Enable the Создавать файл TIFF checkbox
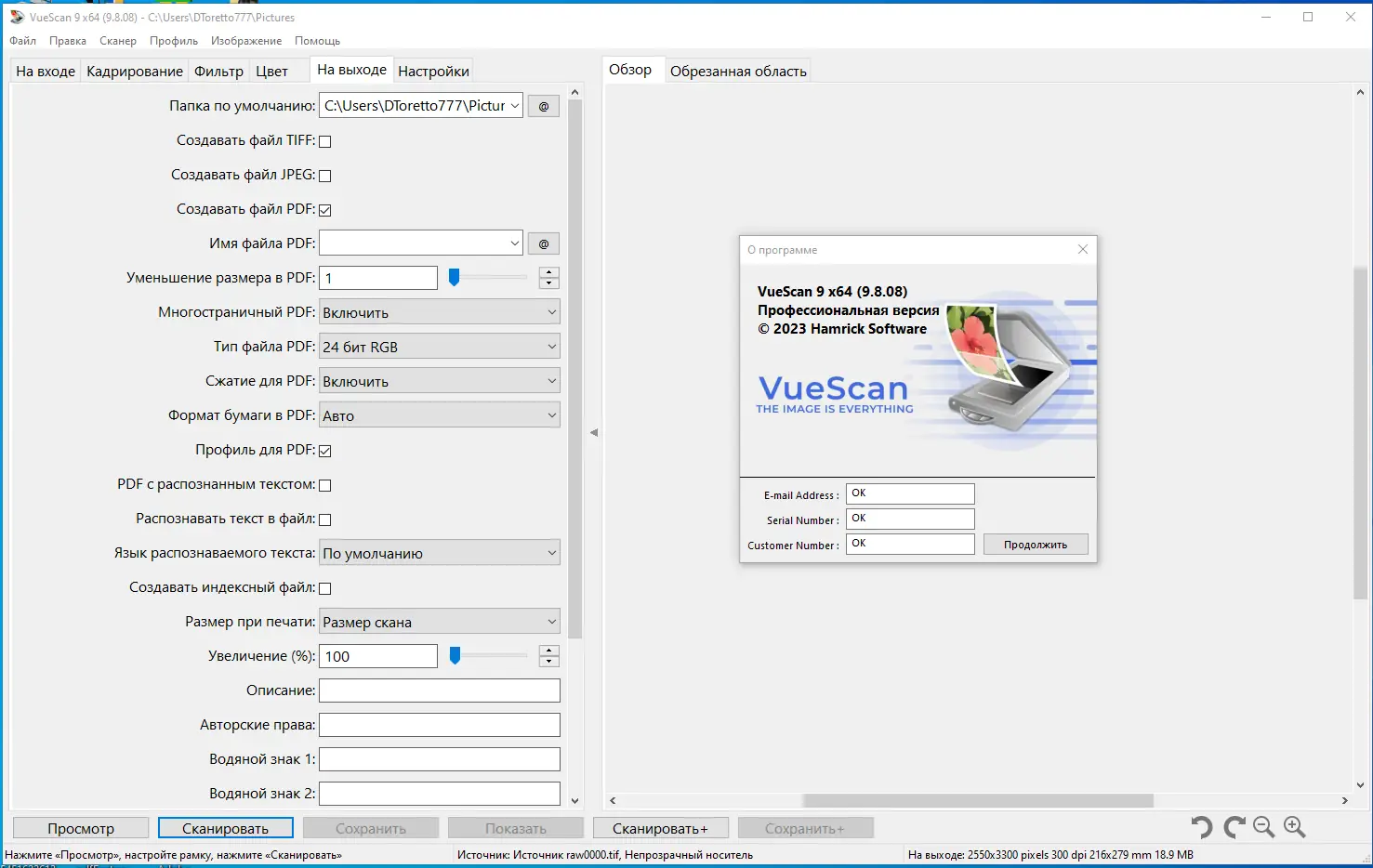The height and width of the screenshot is (868, 1373). click(324, 140)
